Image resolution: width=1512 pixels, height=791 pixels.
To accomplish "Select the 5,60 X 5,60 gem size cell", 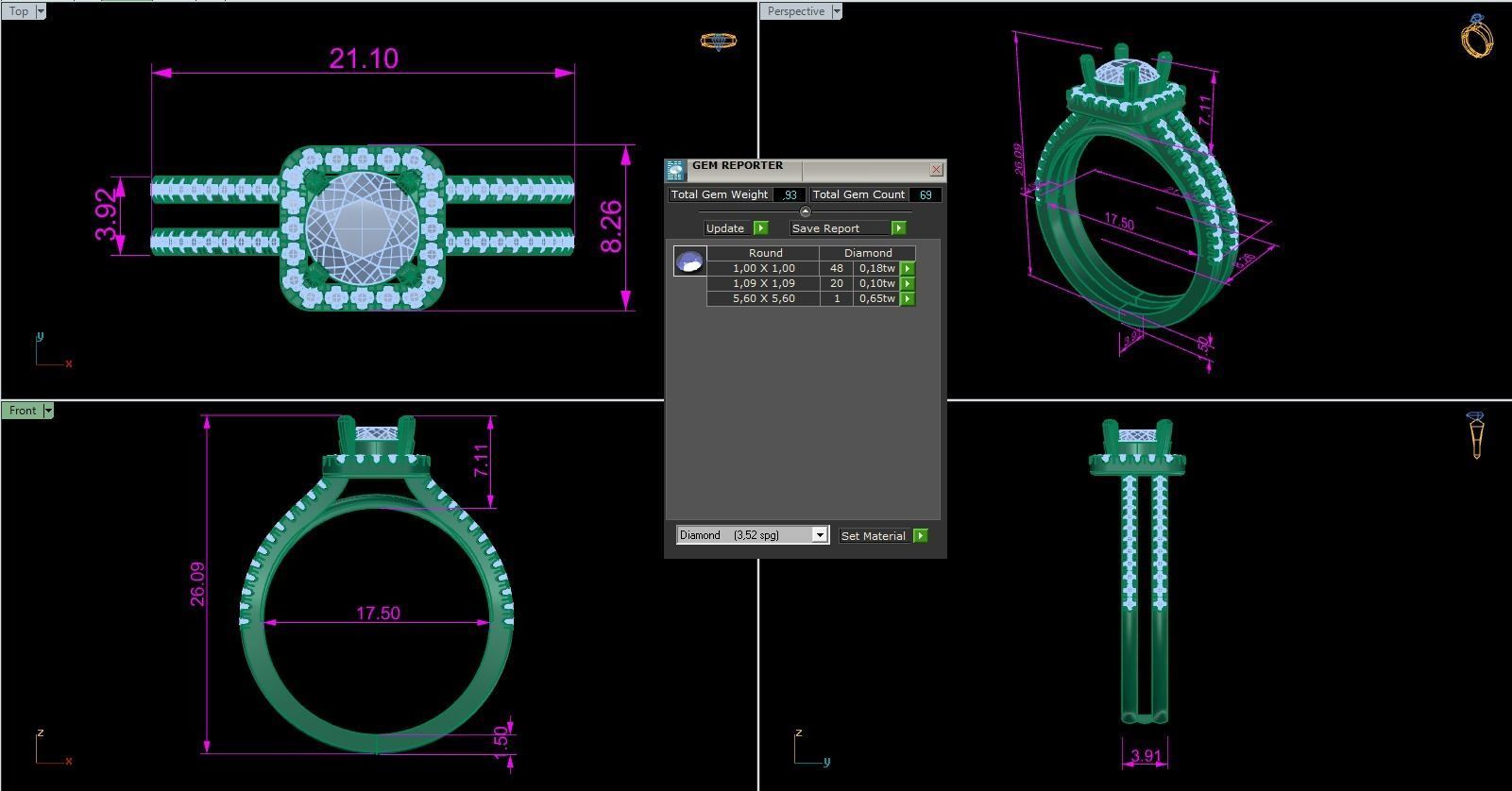I will click(x=763, y=298).
